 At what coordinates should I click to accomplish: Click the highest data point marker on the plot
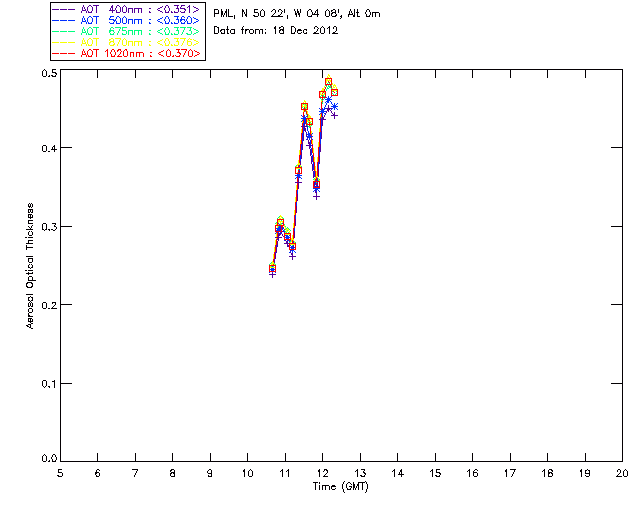pos(328,82)
